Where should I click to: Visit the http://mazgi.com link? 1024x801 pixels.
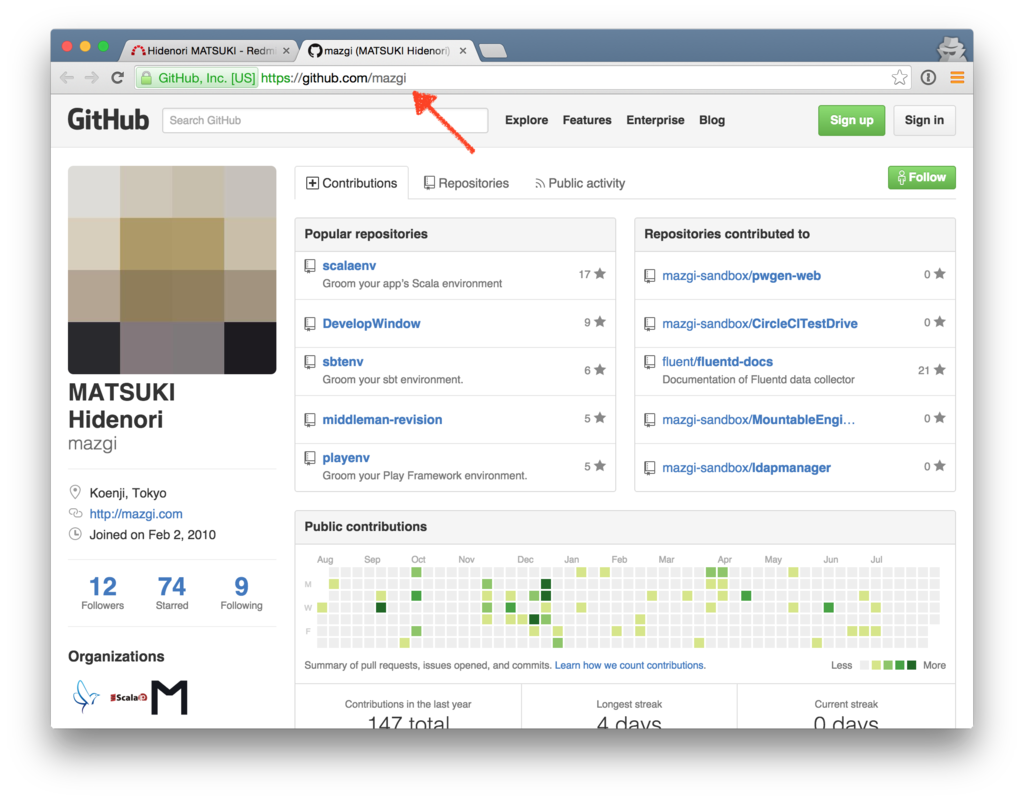coord(136,514)
